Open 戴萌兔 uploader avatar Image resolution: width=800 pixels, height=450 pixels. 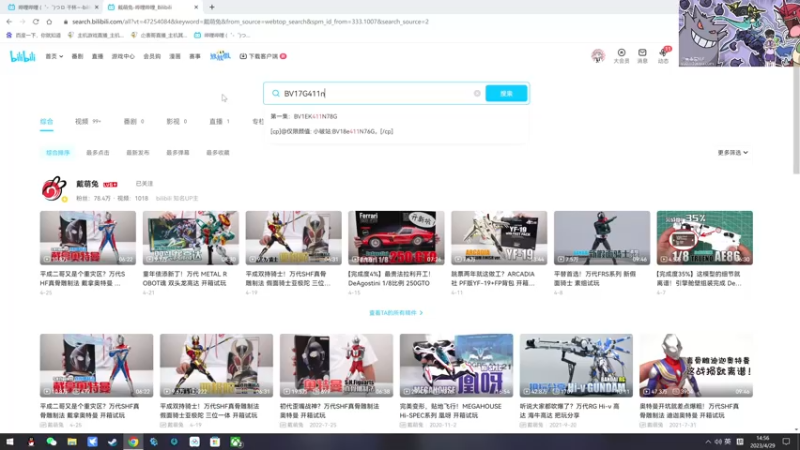pyautogui.click(x=54, y=189)
